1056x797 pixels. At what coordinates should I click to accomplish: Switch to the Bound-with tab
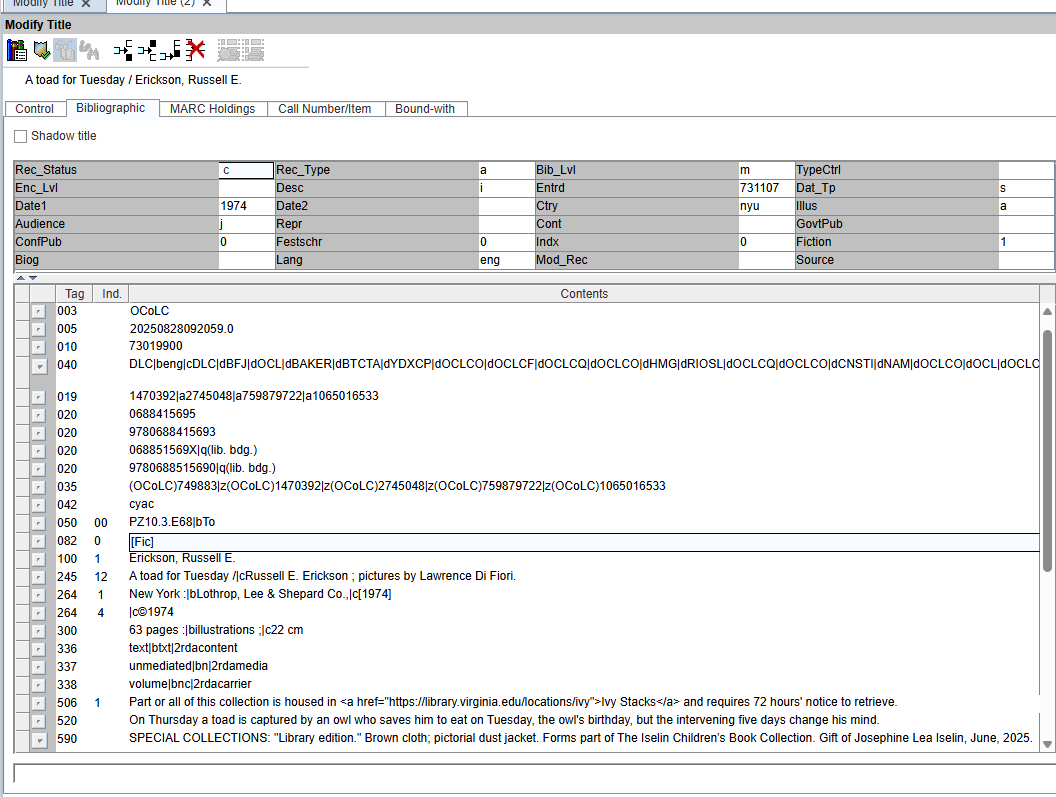pos(425,108)
